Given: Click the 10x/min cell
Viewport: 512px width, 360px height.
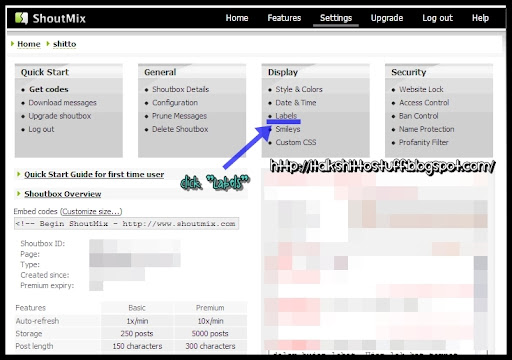Looking at the screenshot, I should [210, 321].
